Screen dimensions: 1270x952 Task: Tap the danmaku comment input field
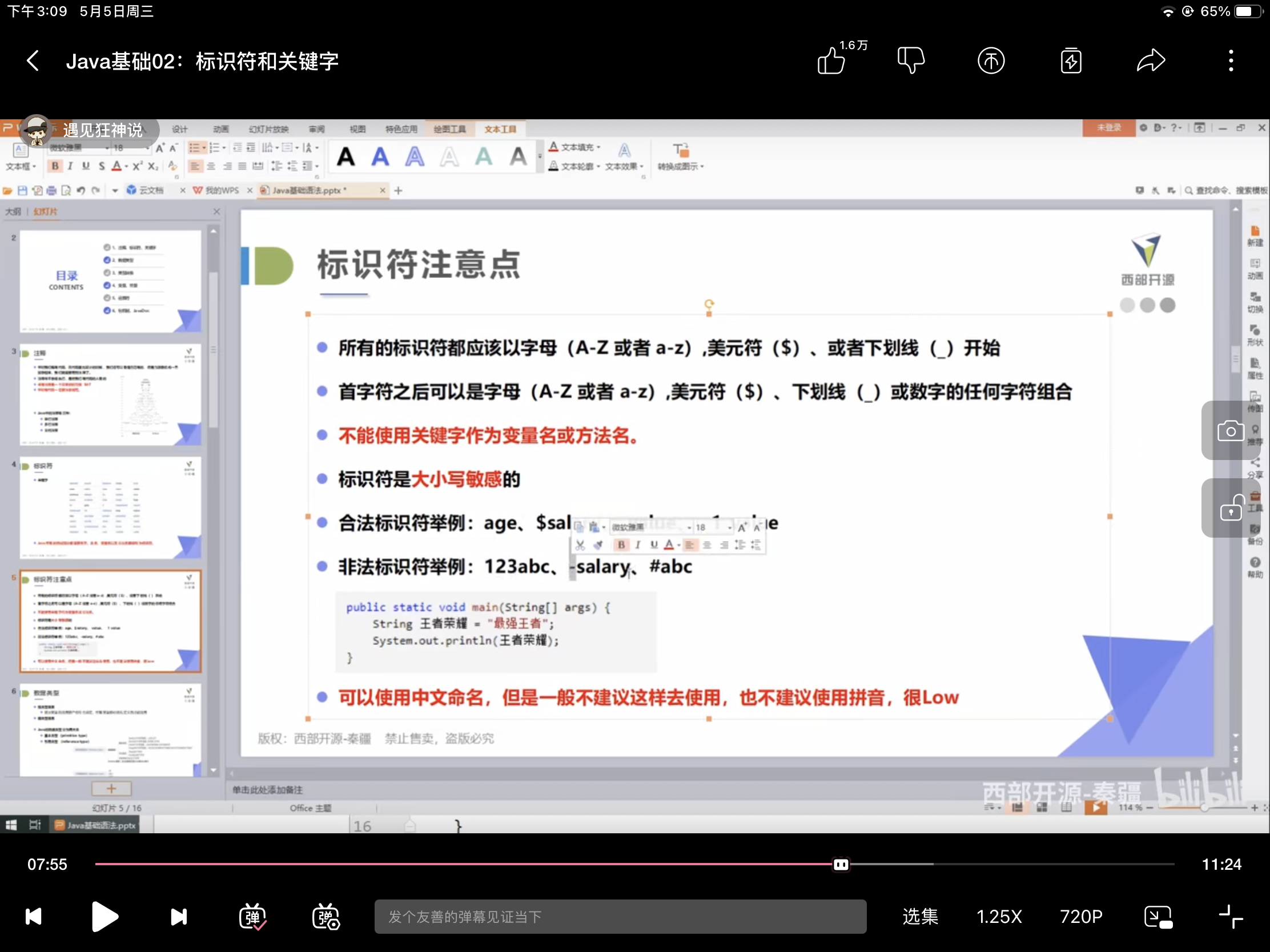click(x=620, y=917)
